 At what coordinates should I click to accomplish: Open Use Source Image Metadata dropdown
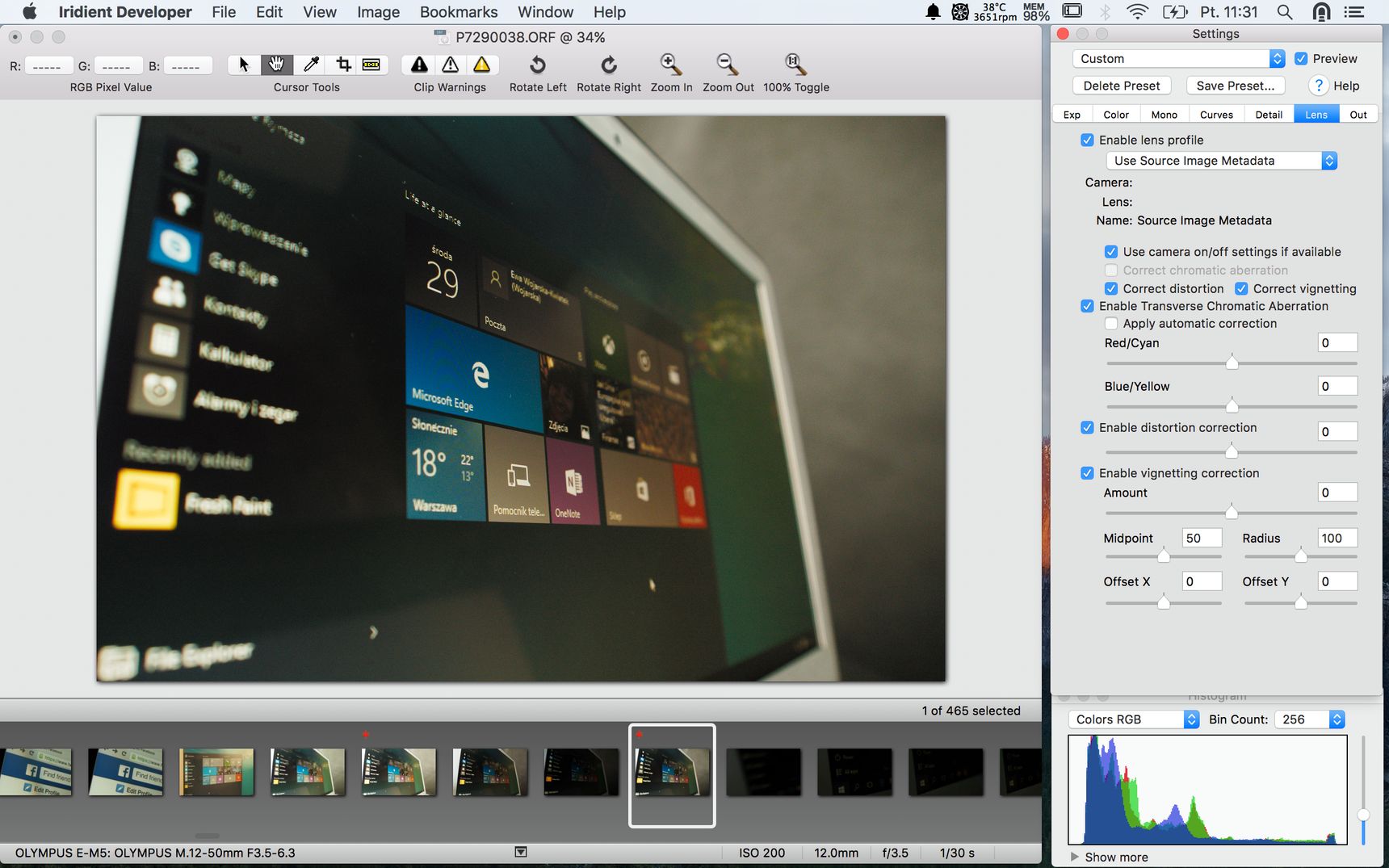(1221, 161)
